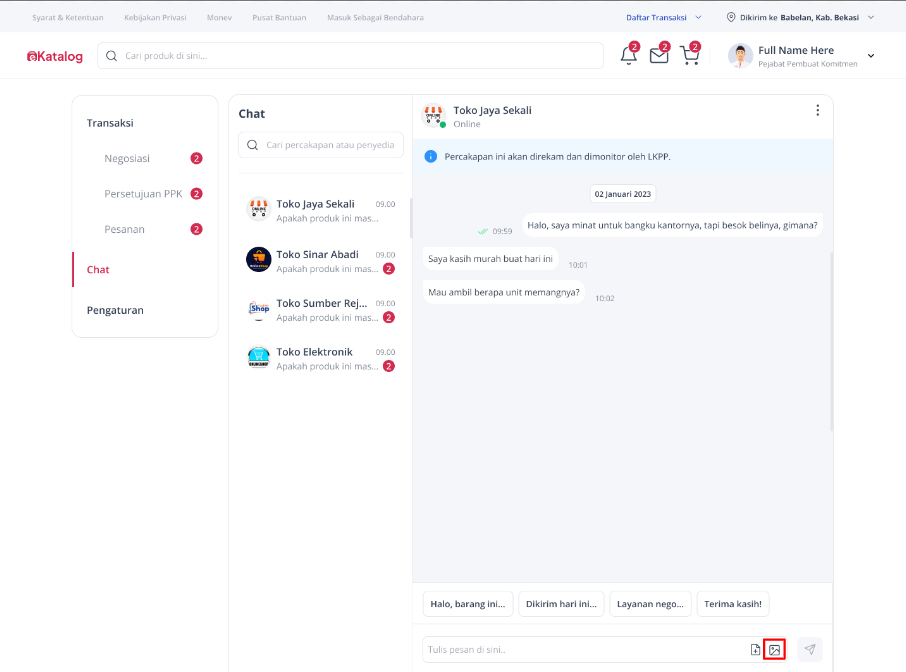Image resolution: width=906 pixels, height=672 pixels.
Task: Click chat list scrollbar
Action: tap(411, 218)
